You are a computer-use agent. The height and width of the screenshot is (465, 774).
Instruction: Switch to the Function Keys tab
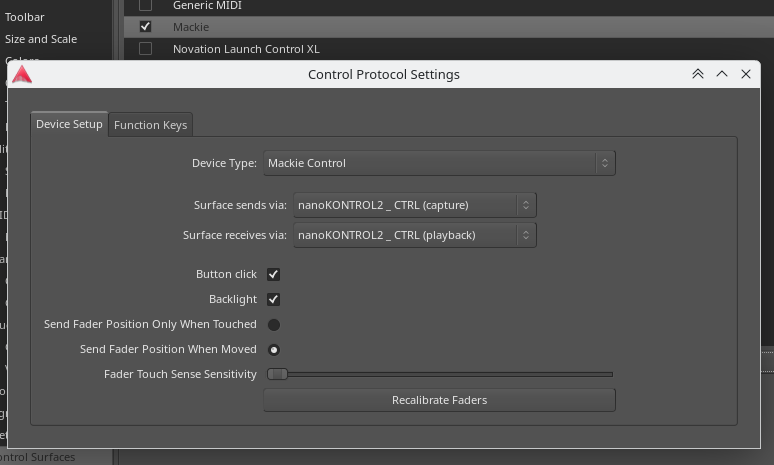(x=150, y=125)
